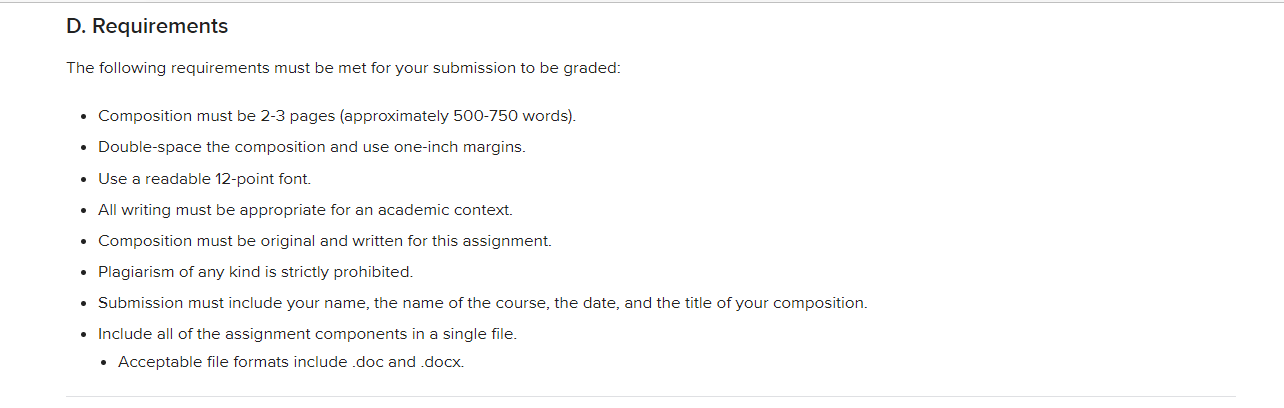
Task: Click the bullet about appropriate academic context writing
Action: coord(305,210)
